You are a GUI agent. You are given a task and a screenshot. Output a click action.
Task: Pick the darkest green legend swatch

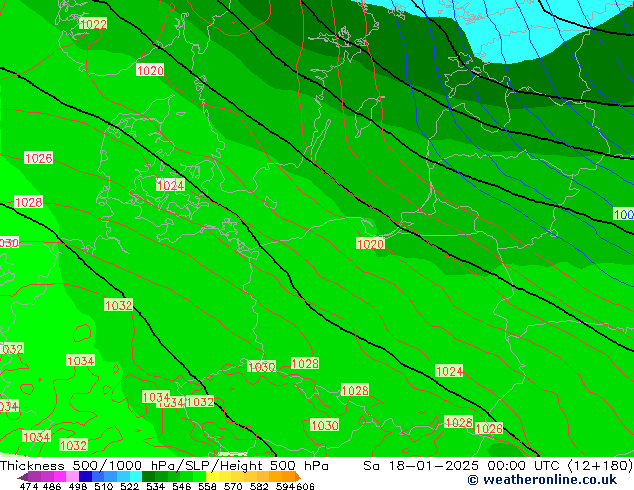coord(148,476)
